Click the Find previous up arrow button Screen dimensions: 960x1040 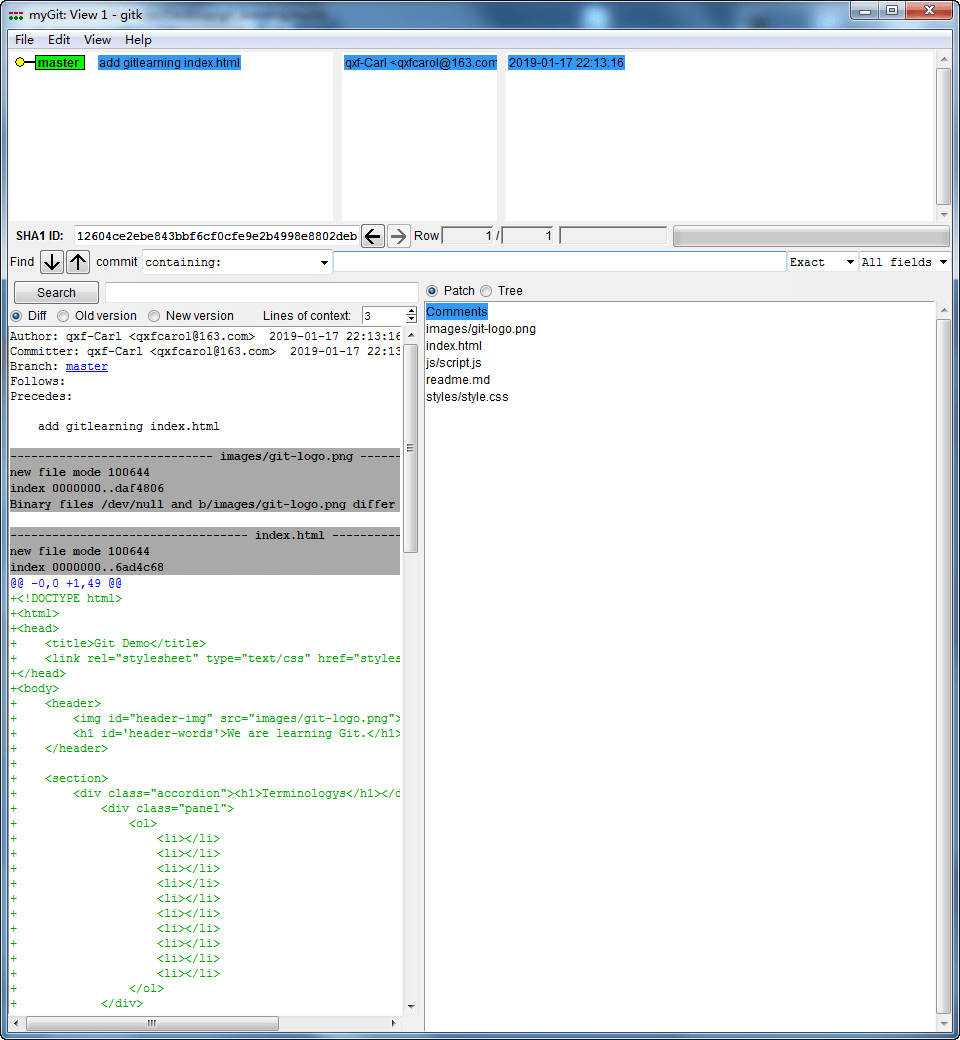(x=78, y=262)
